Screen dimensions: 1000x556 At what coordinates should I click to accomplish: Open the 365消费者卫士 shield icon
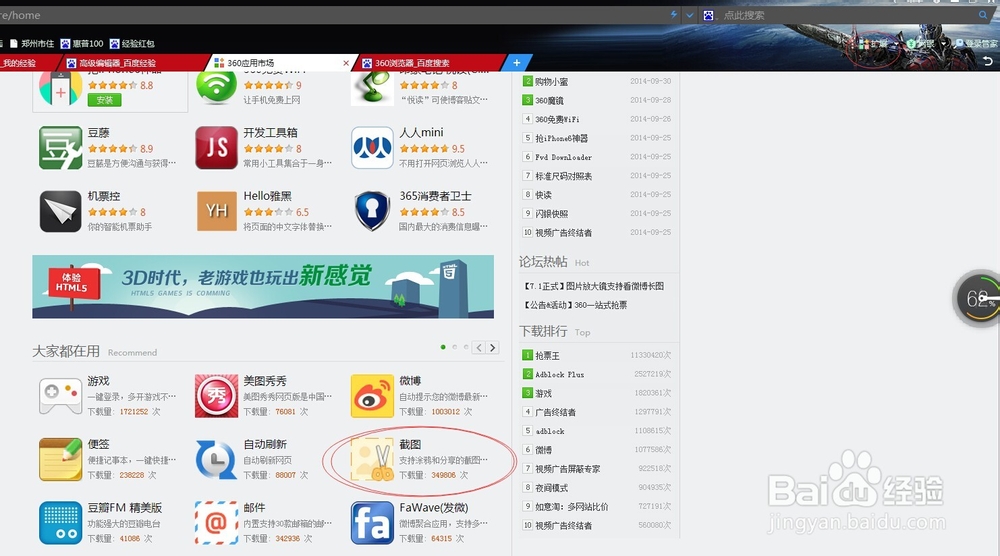pyautogui.click(x=372, y=211)
